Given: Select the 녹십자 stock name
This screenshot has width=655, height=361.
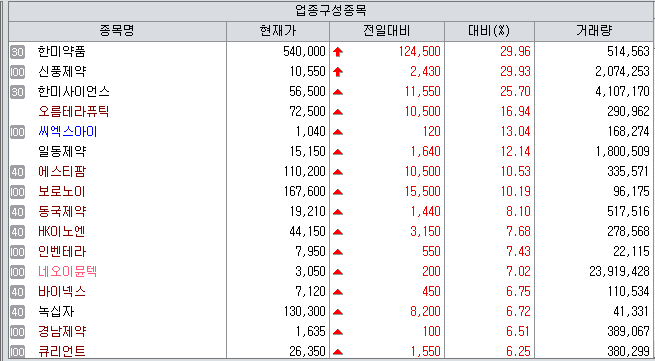Looking at the screenshot, I should coord(56,312).
